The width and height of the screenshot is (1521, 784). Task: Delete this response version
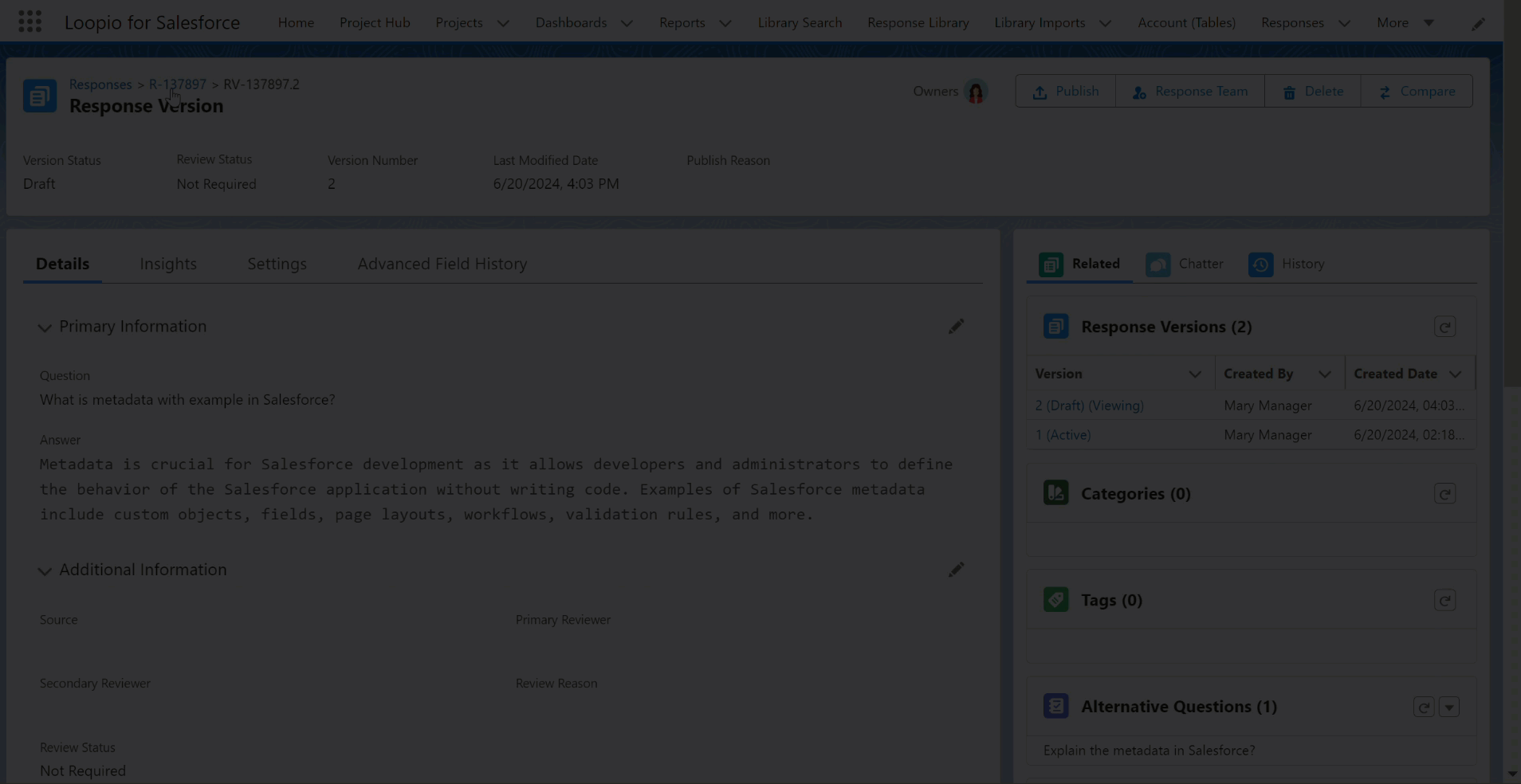(1312, 92)
